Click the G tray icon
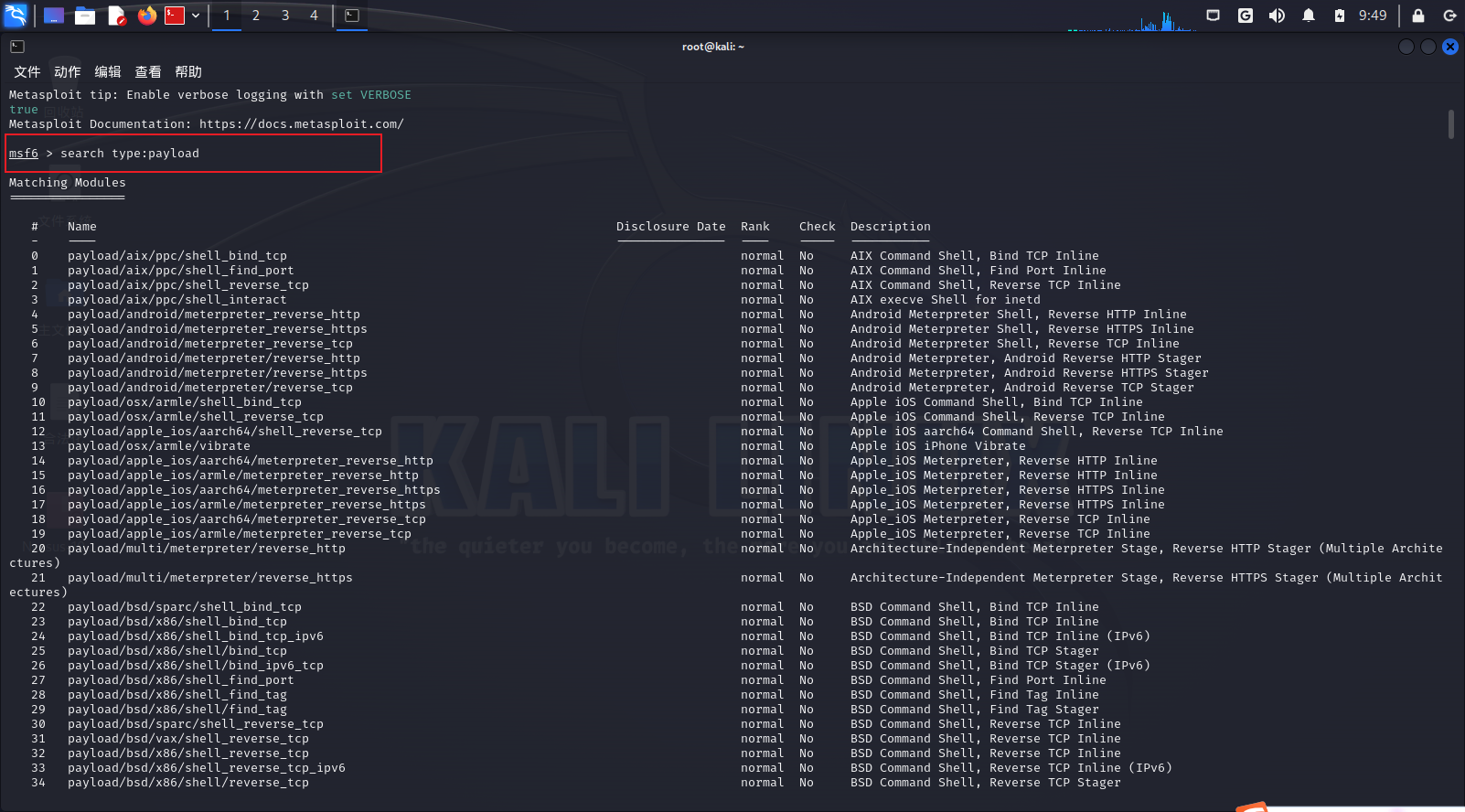Viewport: 1465px width, 812px height. (1246, 16)
